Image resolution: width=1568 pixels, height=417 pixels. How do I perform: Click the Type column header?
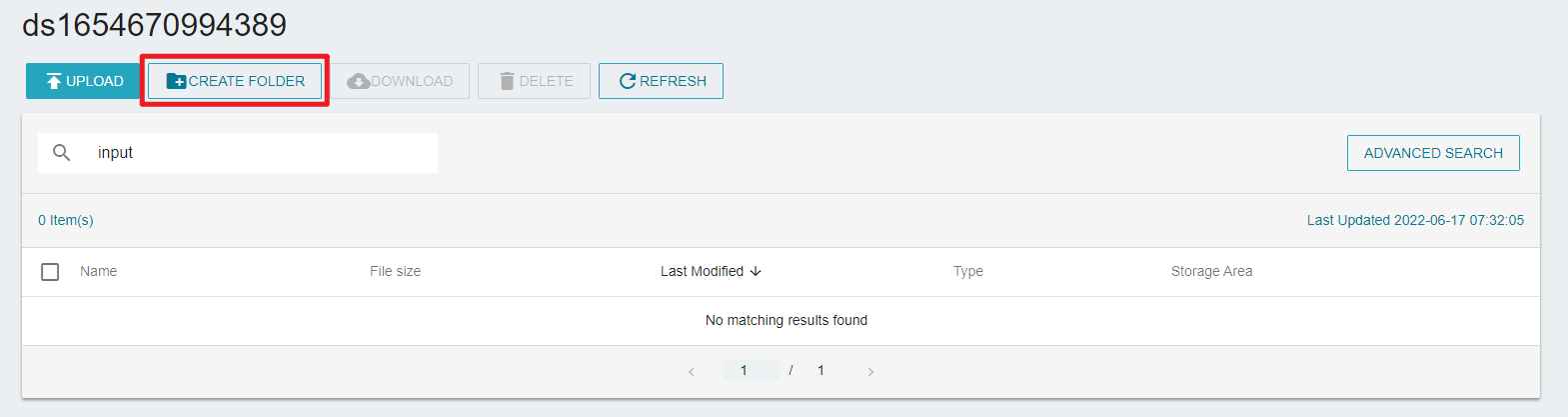click(x=967, y=271)
